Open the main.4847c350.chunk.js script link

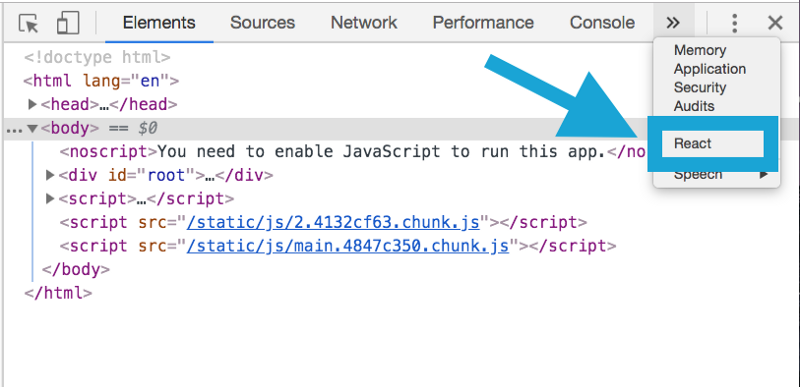point(347,246)
